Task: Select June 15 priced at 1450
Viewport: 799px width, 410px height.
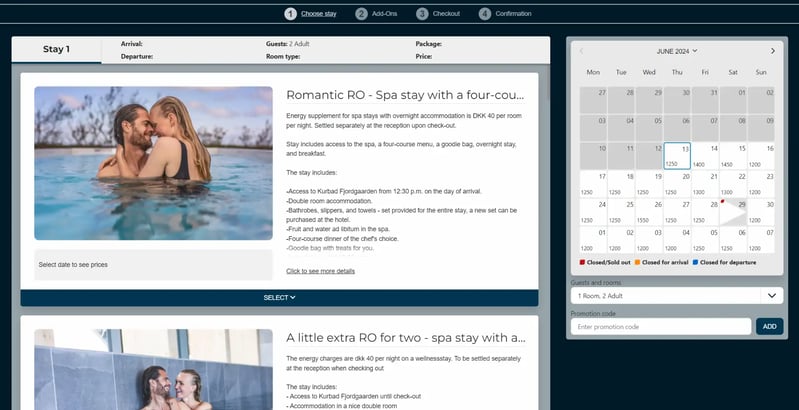Action: click(733, 156)
